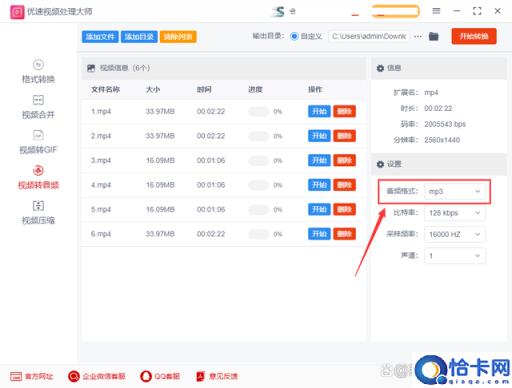Select the file name 5.mp4
The height and width of the screenshot is (388, 512).
101,209
